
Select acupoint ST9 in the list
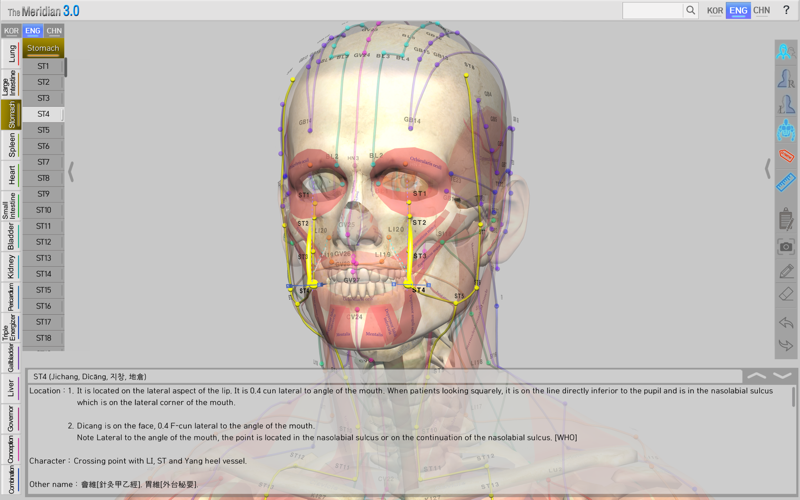[x=43, y=194]
